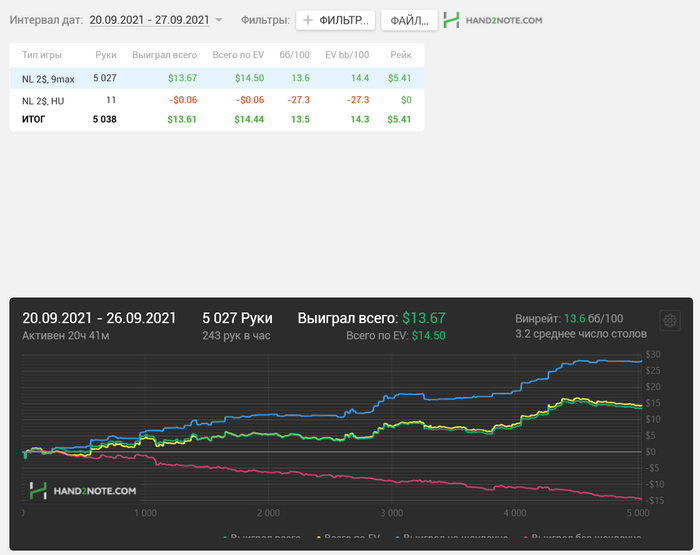Click the graph's Всего по EV $14.50 label
The width and height of the screenshot is (700, 555).
coord(396,336)
